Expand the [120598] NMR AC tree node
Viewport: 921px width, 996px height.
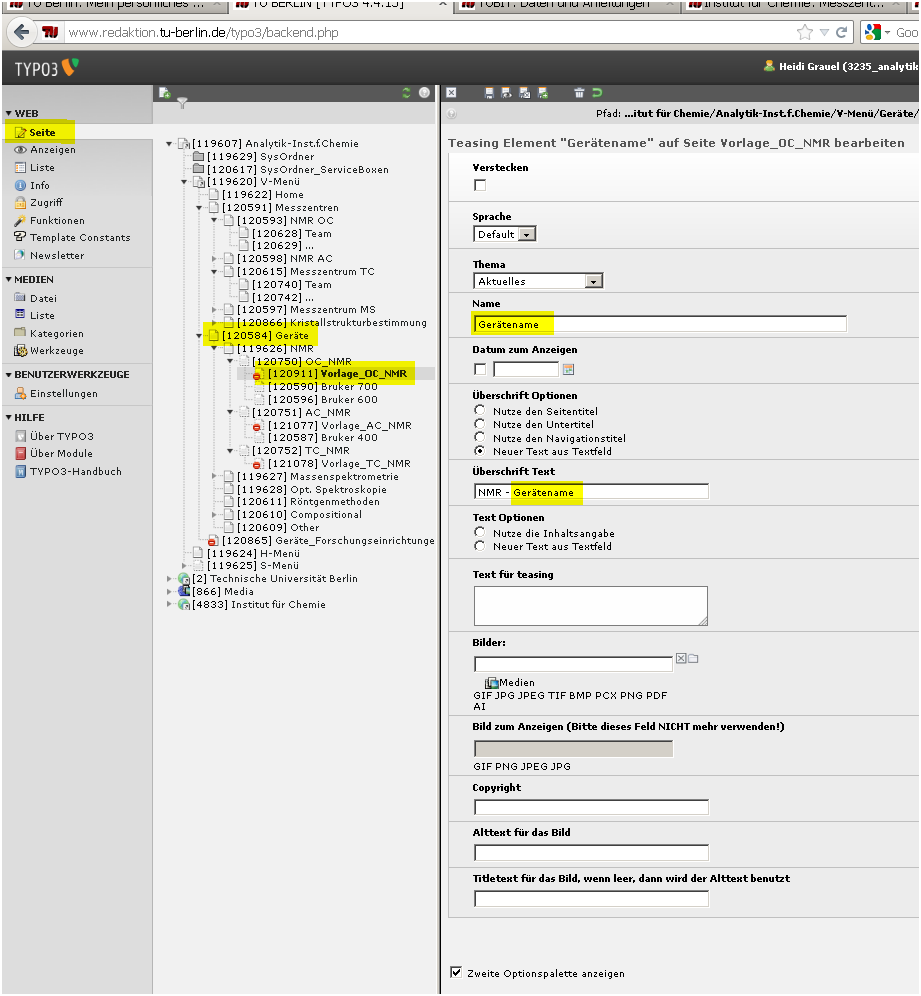pyautogui.click(x=214, y=259)
